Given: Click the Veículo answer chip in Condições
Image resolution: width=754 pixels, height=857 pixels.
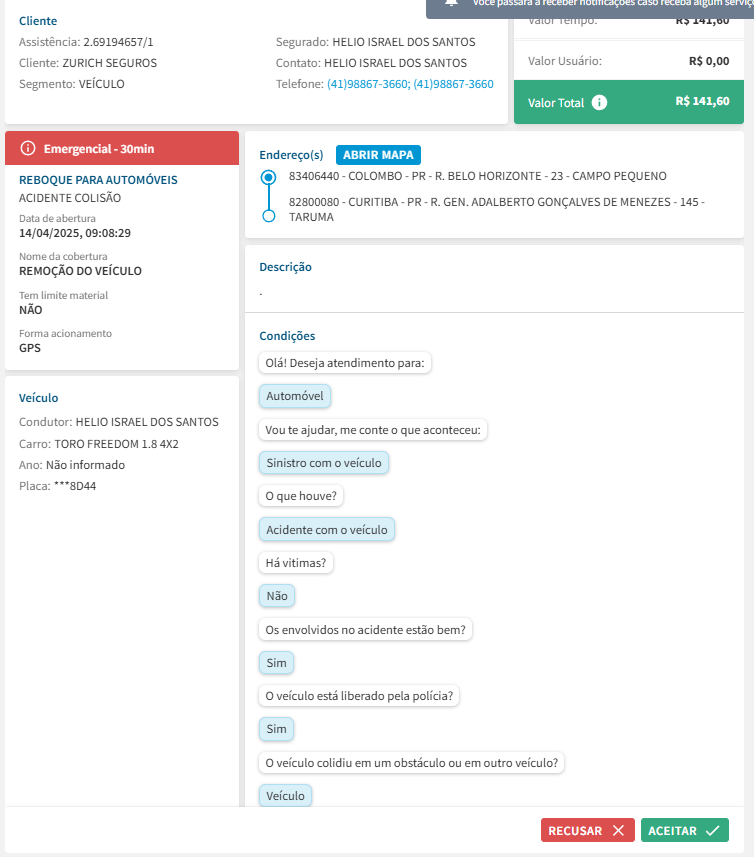Looking at the screenshot, I should pyautogui.click(x=286, y=796).
